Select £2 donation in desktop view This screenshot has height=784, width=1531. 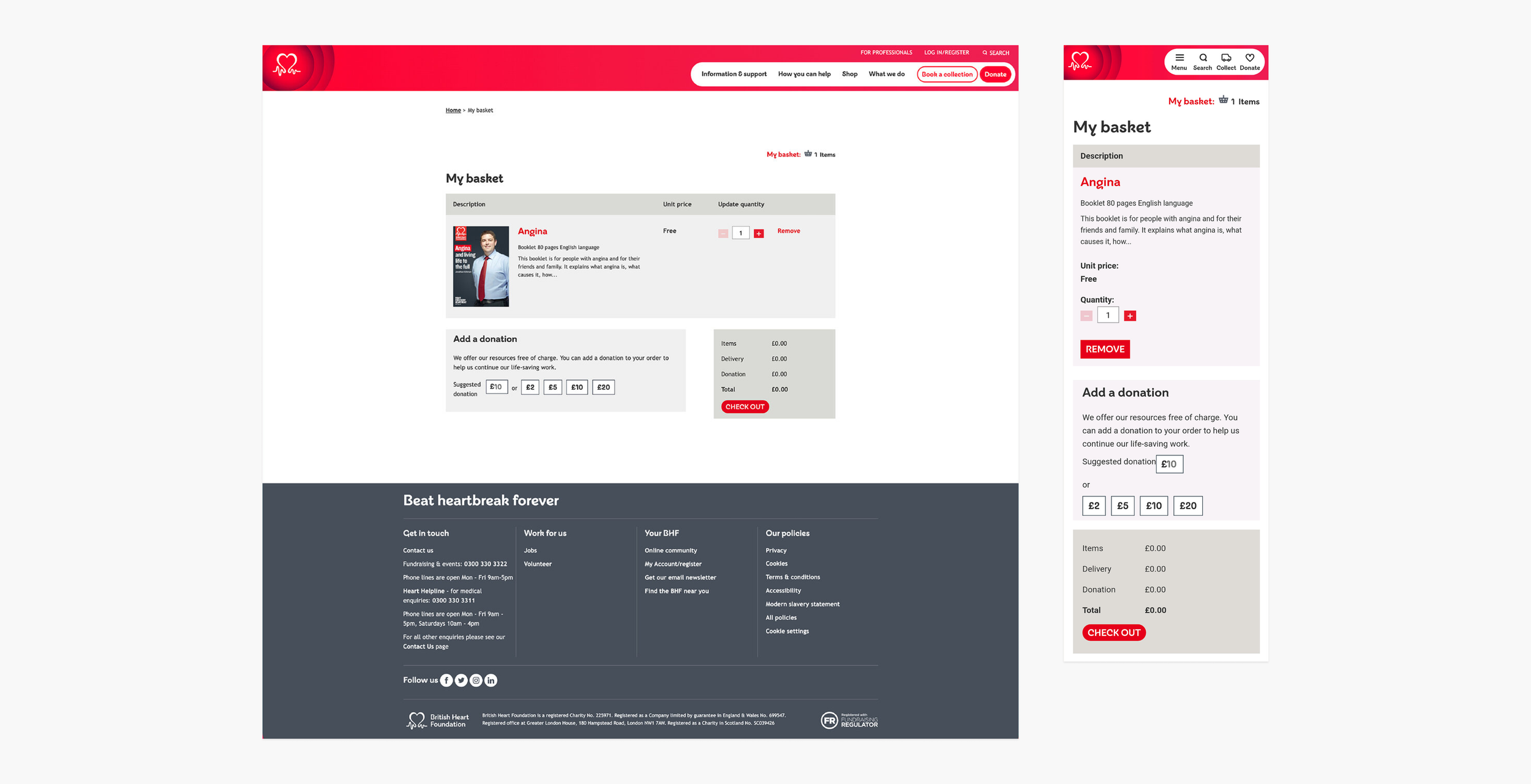pyautogui.click(x=530, y=387)
